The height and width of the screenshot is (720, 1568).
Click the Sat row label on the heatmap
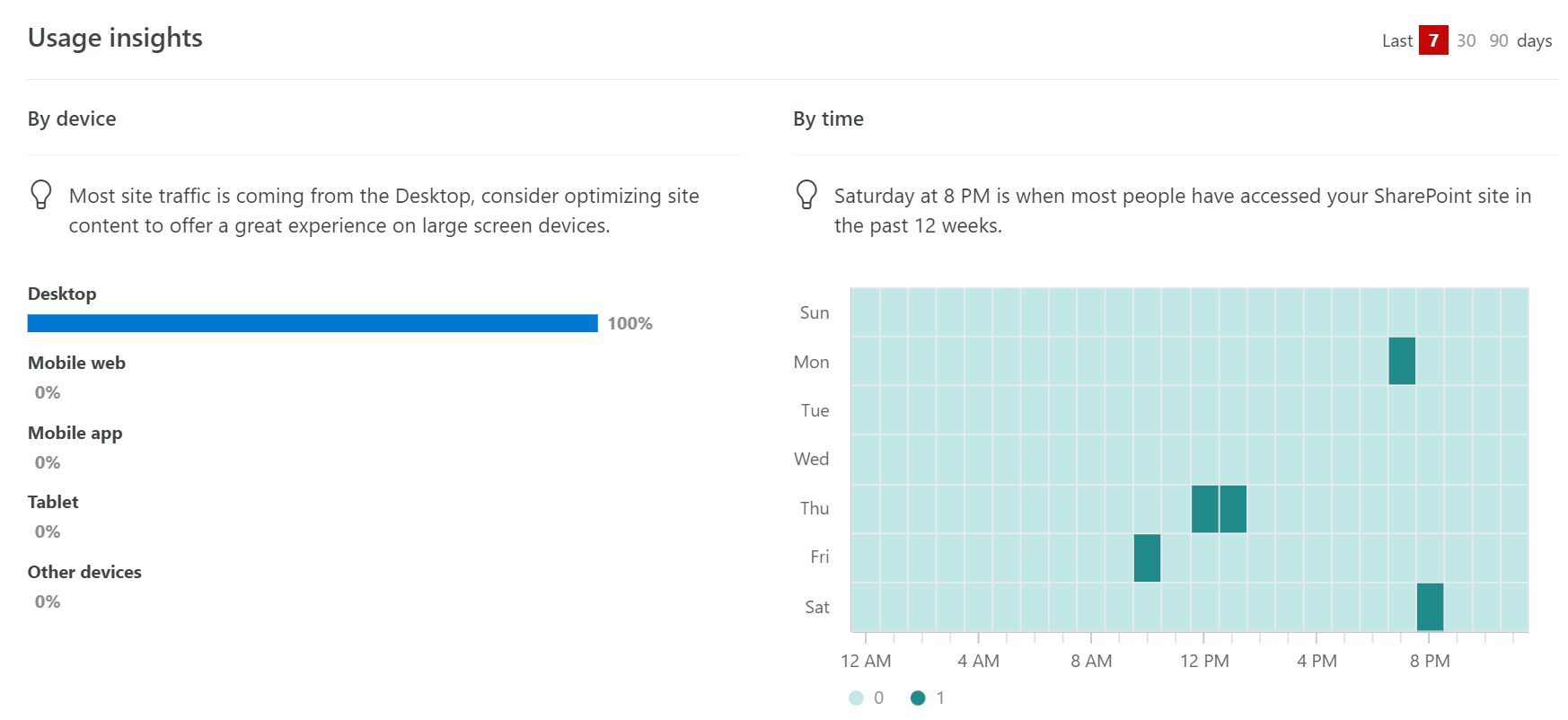[x=817, y=607]
